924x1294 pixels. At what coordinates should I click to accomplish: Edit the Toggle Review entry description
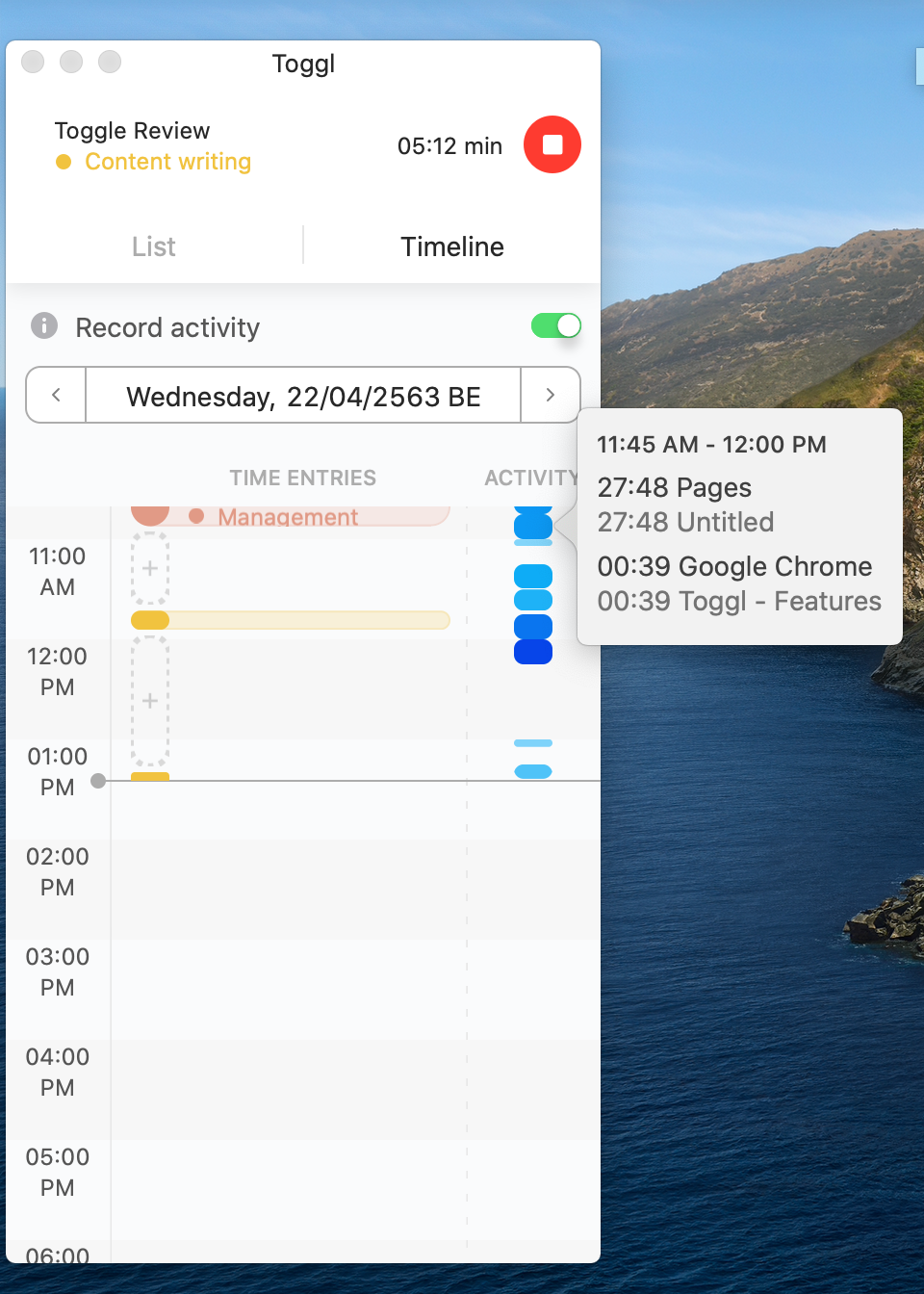tap(132, 131)
